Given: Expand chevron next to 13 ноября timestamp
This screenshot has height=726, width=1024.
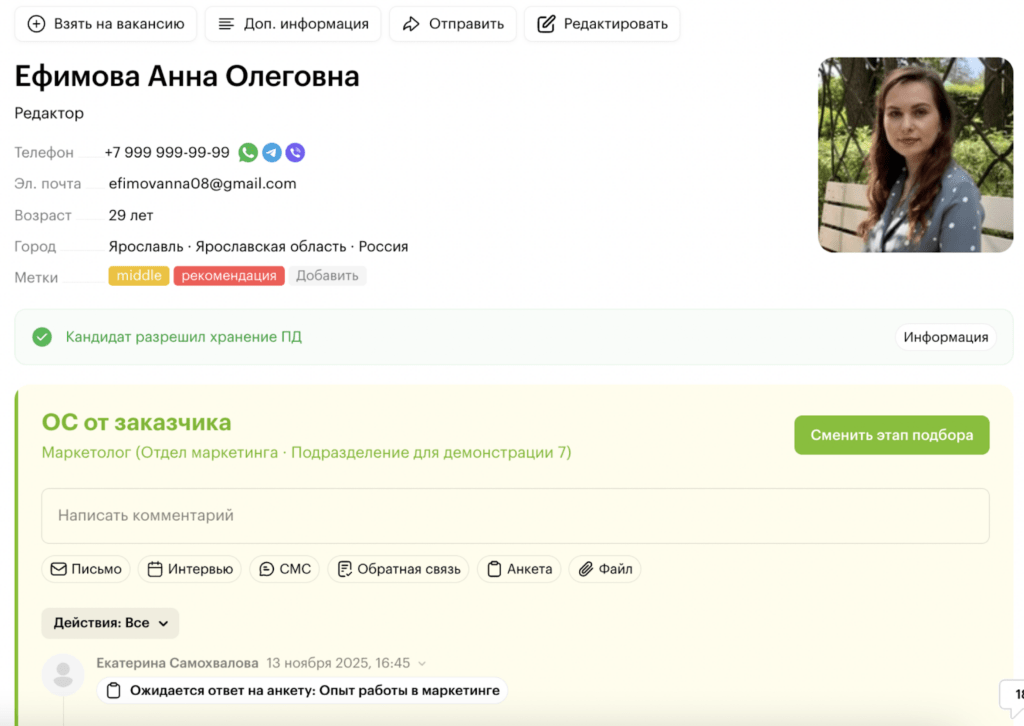Looking at the screenshot, I should (x=422, y=663).
